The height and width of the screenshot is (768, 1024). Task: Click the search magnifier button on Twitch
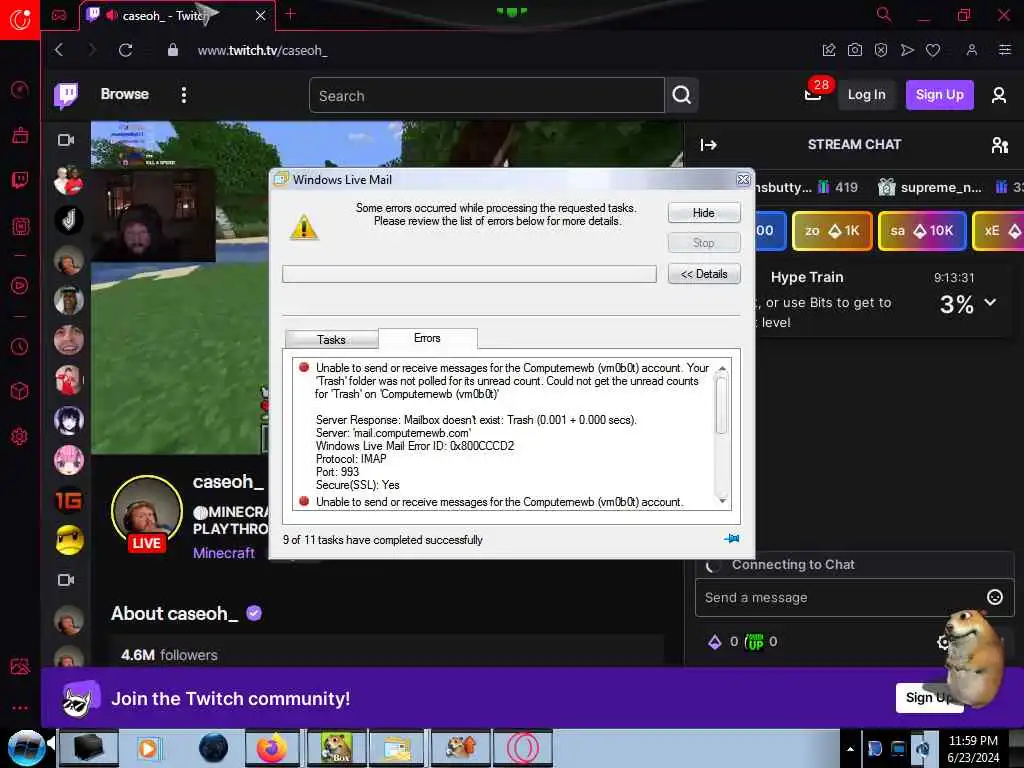pos(682,95)
